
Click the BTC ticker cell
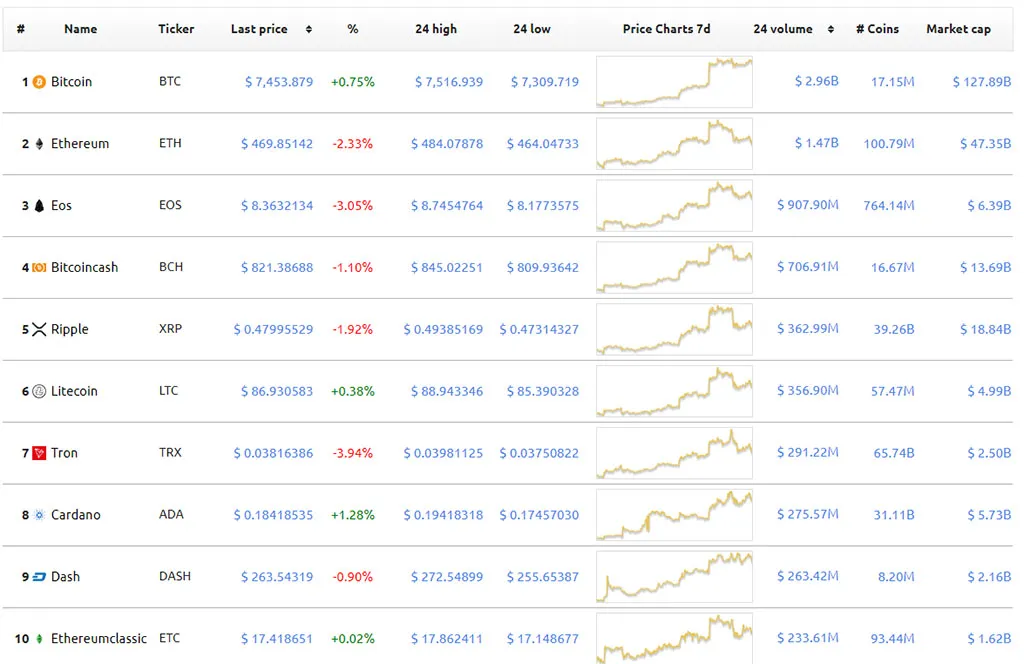coord(170,82)
